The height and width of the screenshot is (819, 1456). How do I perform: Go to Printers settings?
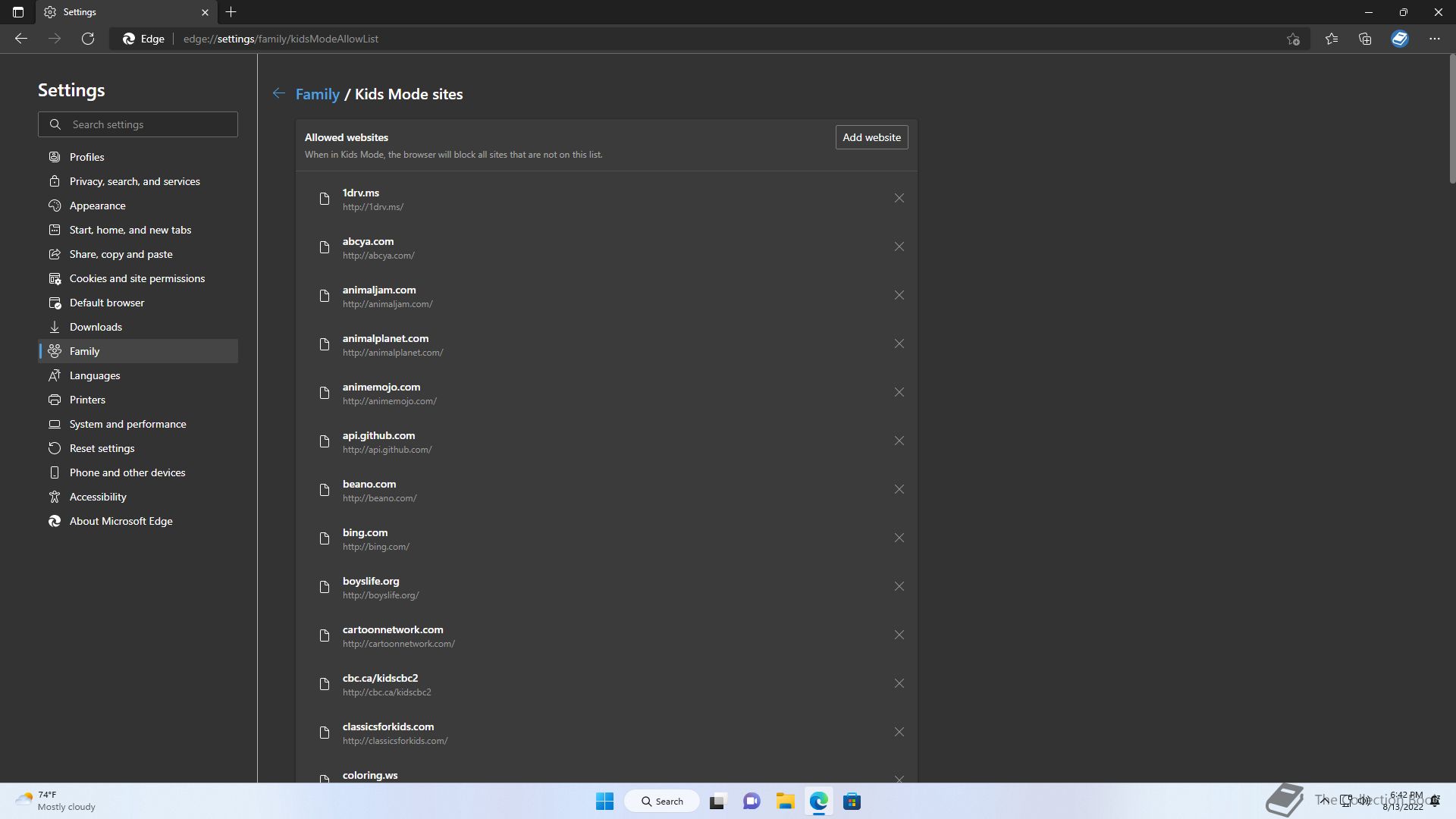(x=138, y=400)
